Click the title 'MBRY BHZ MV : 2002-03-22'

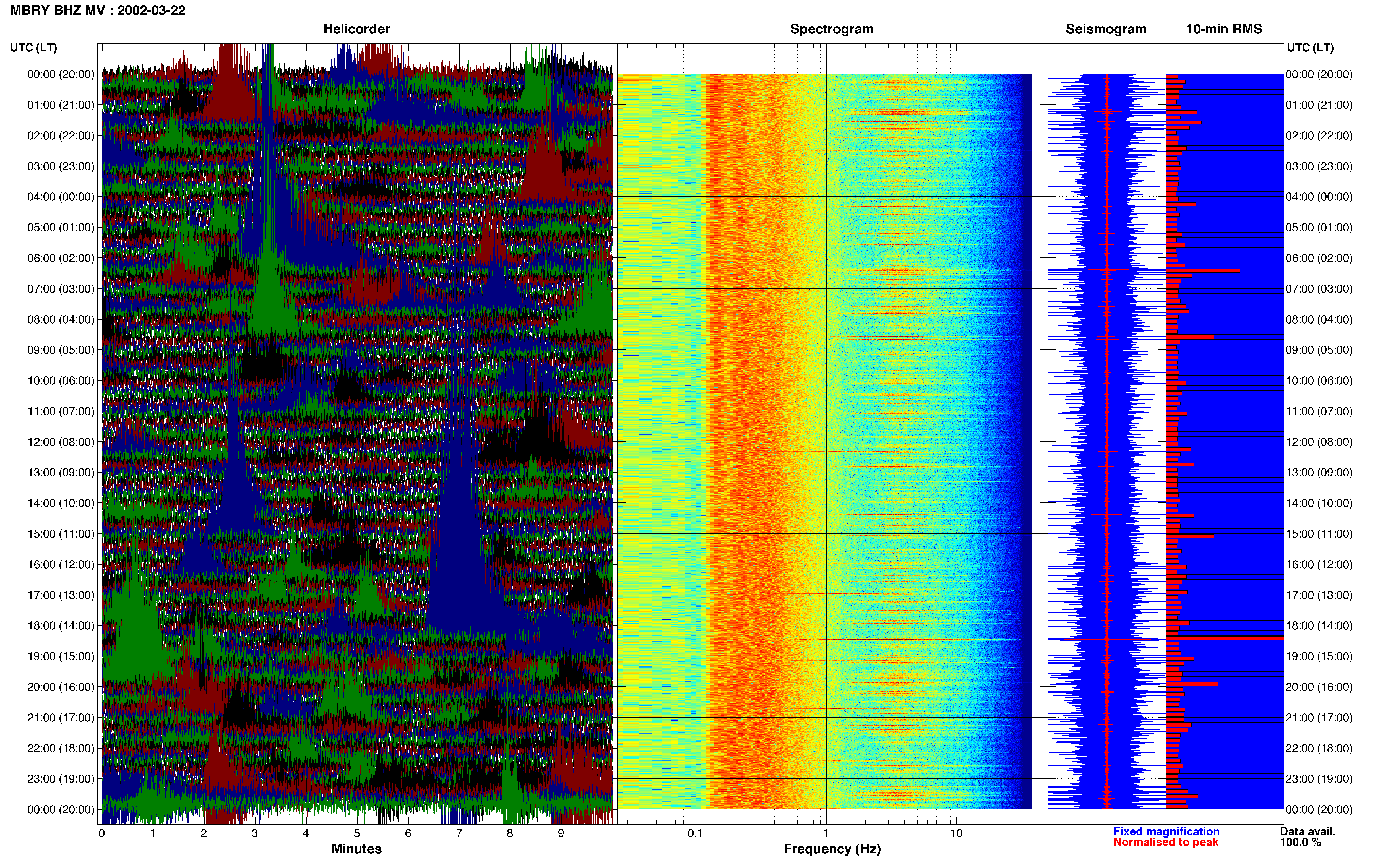pyautogui.click(x=98, y=10)
